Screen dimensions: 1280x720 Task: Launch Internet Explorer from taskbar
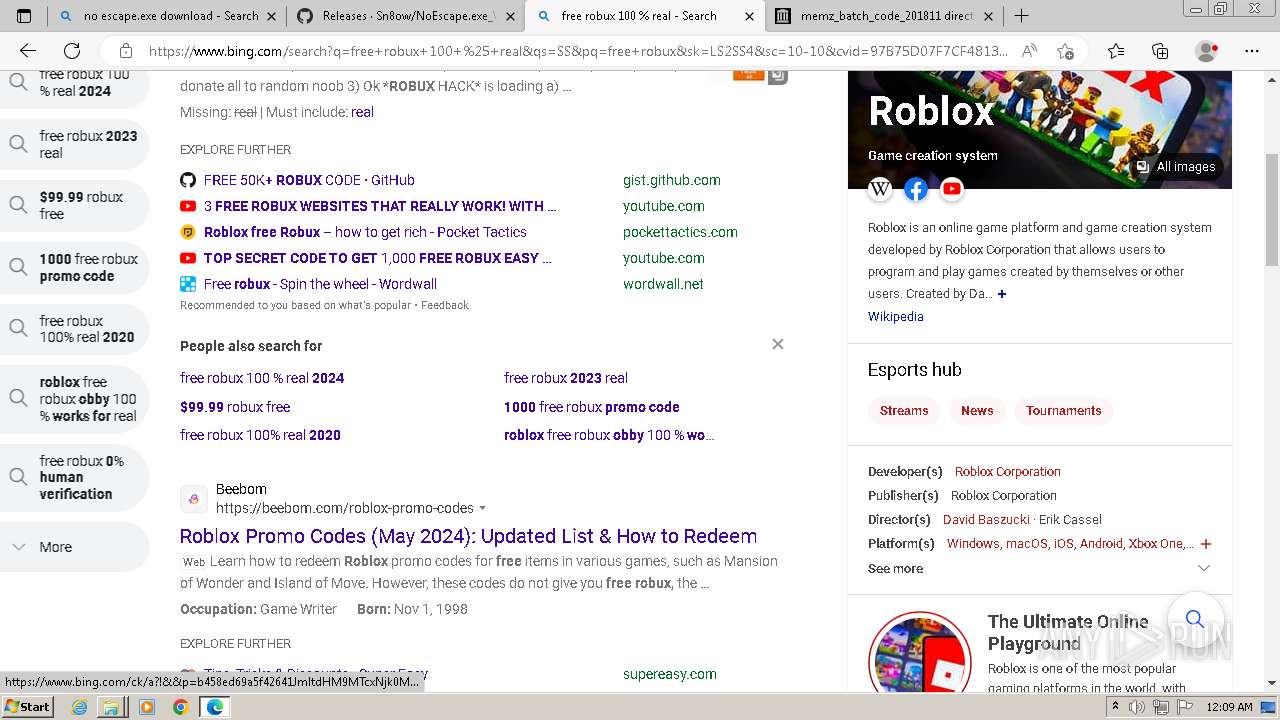[80, 707]
